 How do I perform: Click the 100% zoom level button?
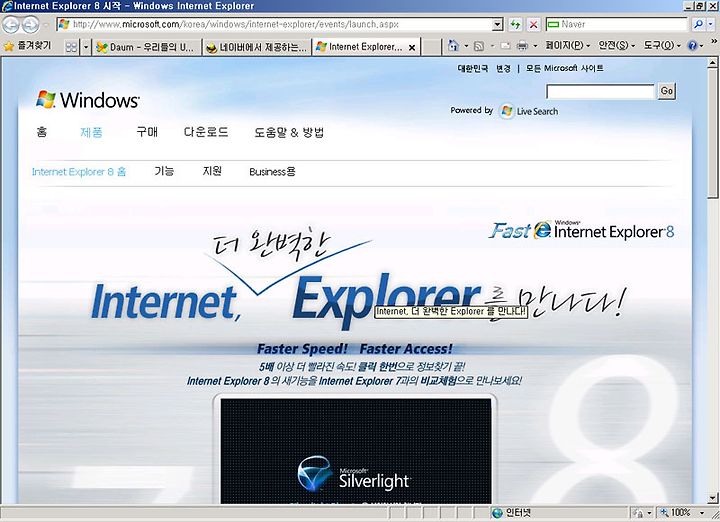click(x=675, y=513)
